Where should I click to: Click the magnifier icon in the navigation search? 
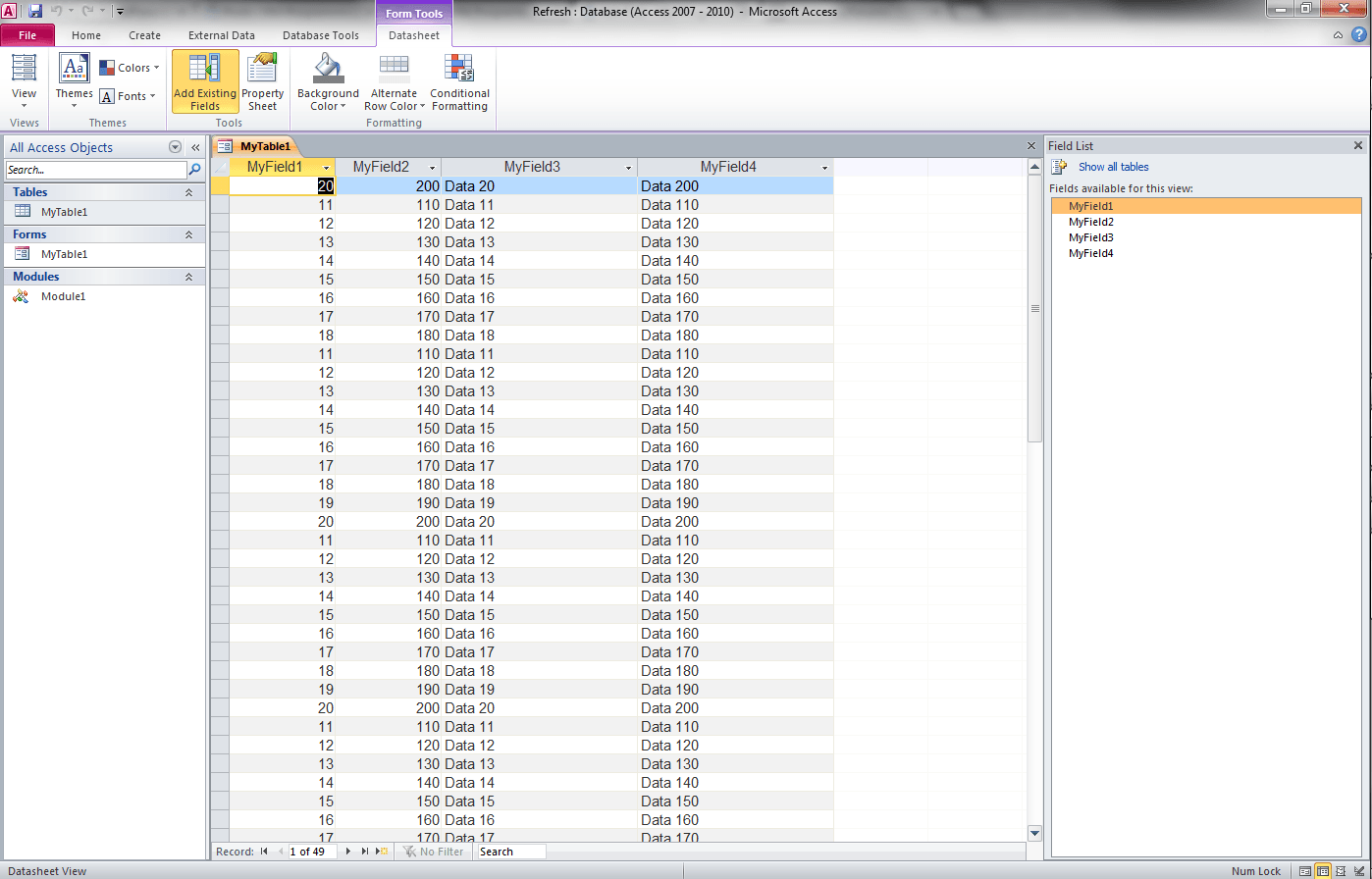click(194, 170)
